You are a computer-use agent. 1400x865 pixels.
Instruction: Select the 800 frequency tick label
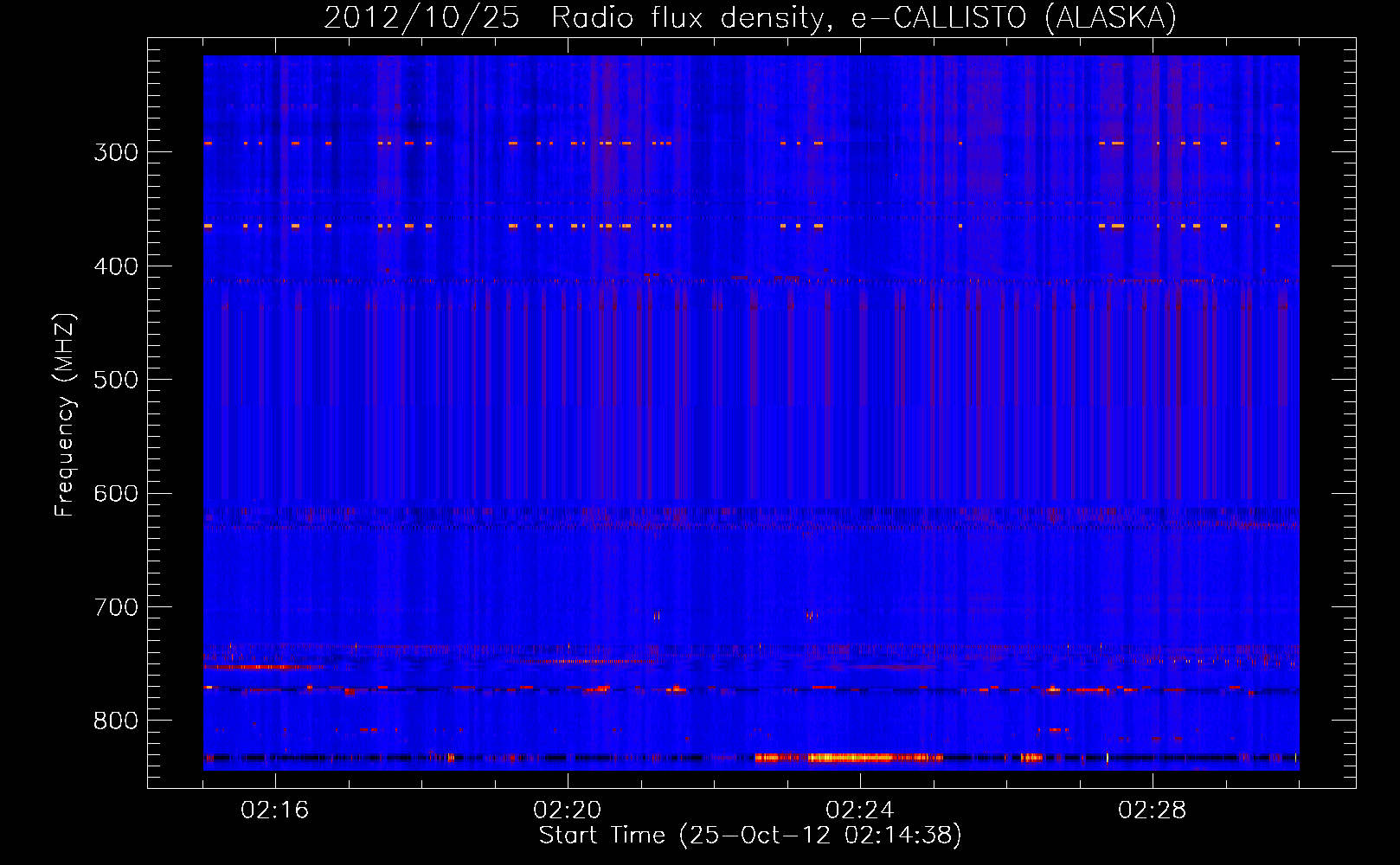click(x=116, y=721)
